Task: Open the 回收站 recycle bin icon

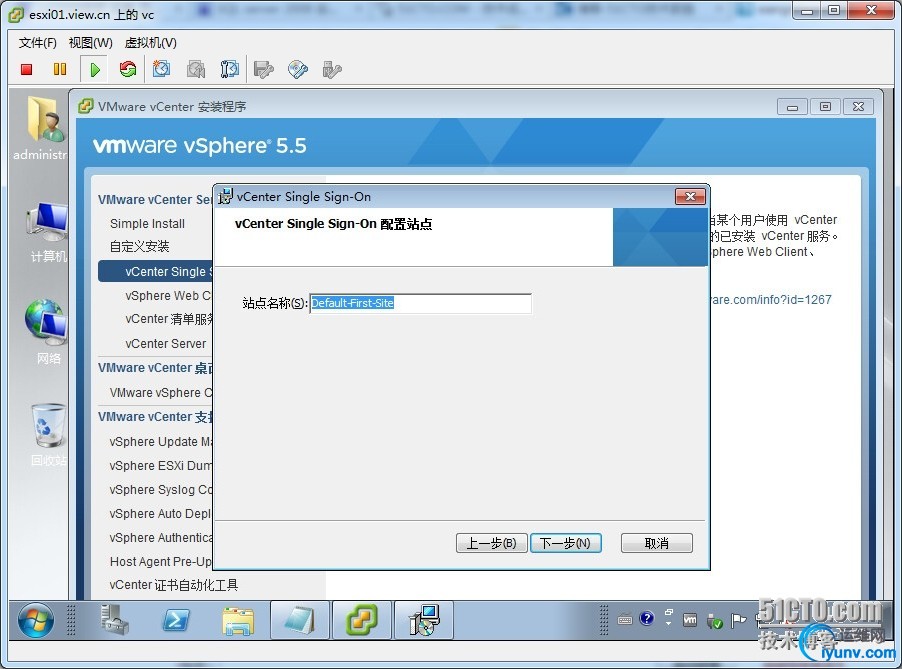Action: tap(48, 434)
